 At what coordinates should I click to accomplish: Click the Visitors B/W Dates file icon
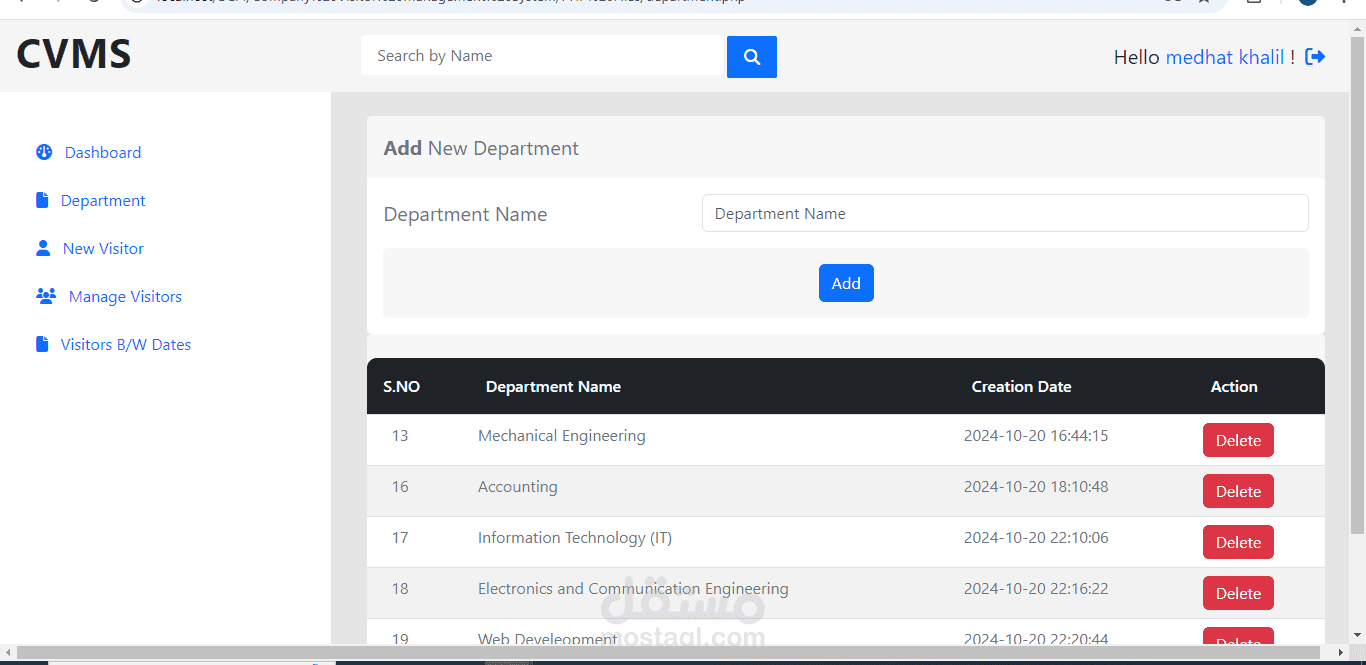coord(42,344)
